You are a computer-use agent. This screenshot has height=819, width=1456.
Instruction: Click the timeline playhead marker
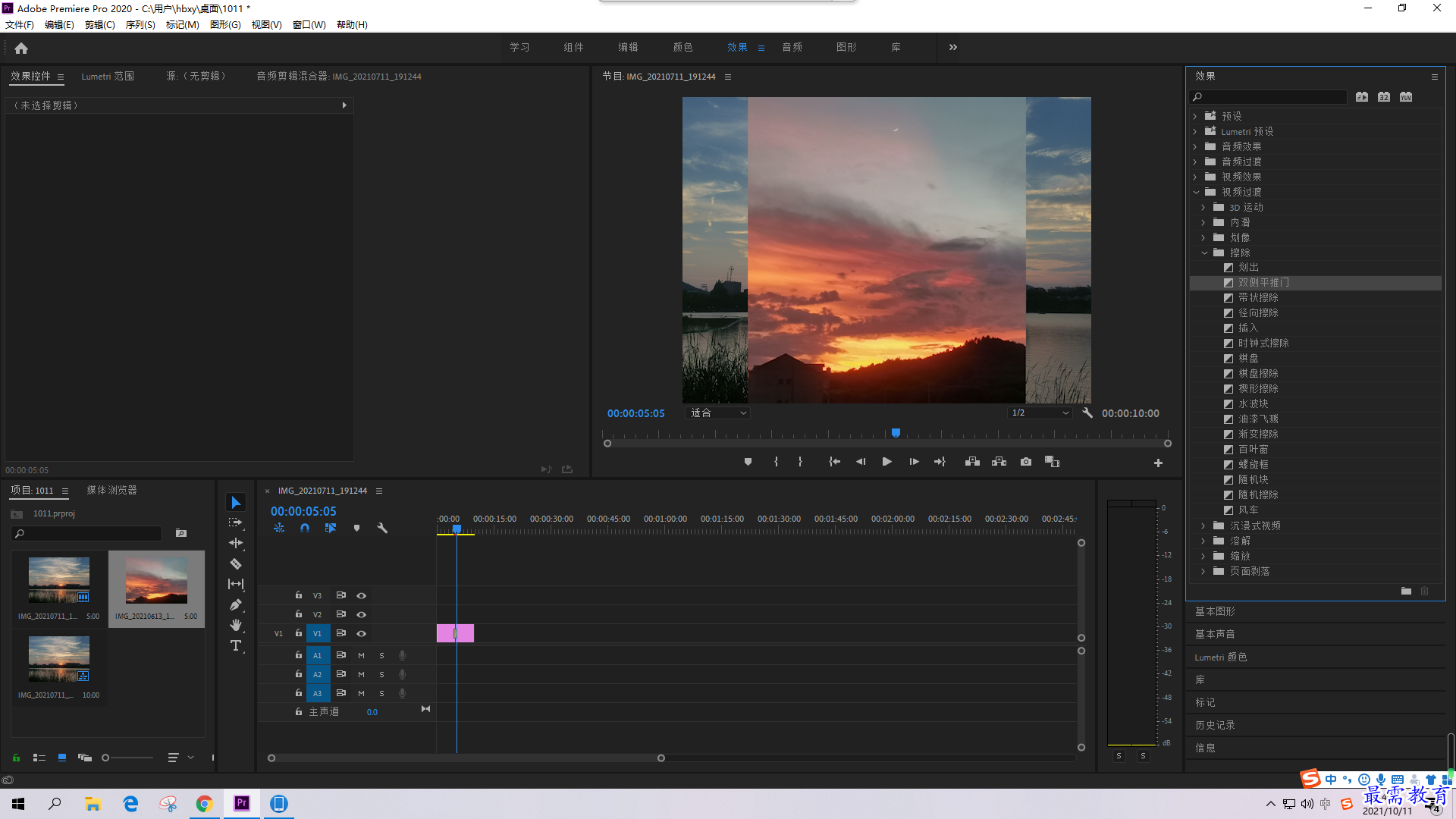tap(457, 529)
